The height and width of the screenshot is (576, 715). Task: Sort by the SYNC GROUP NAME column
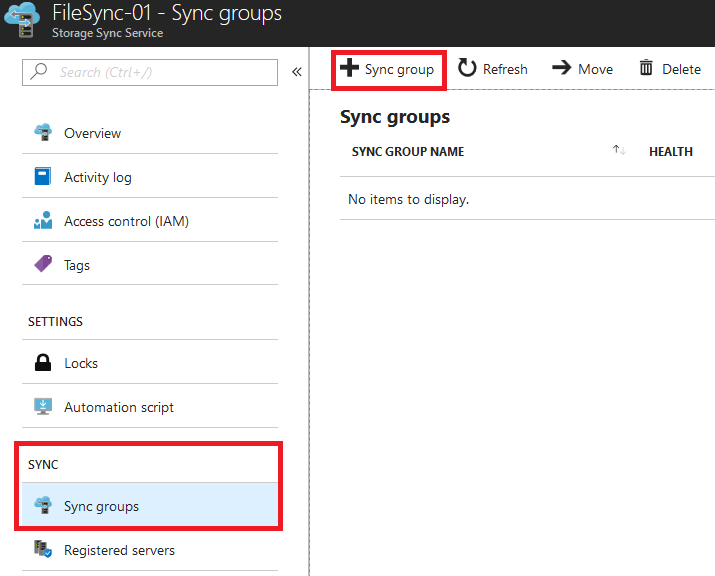coord(408,151)
